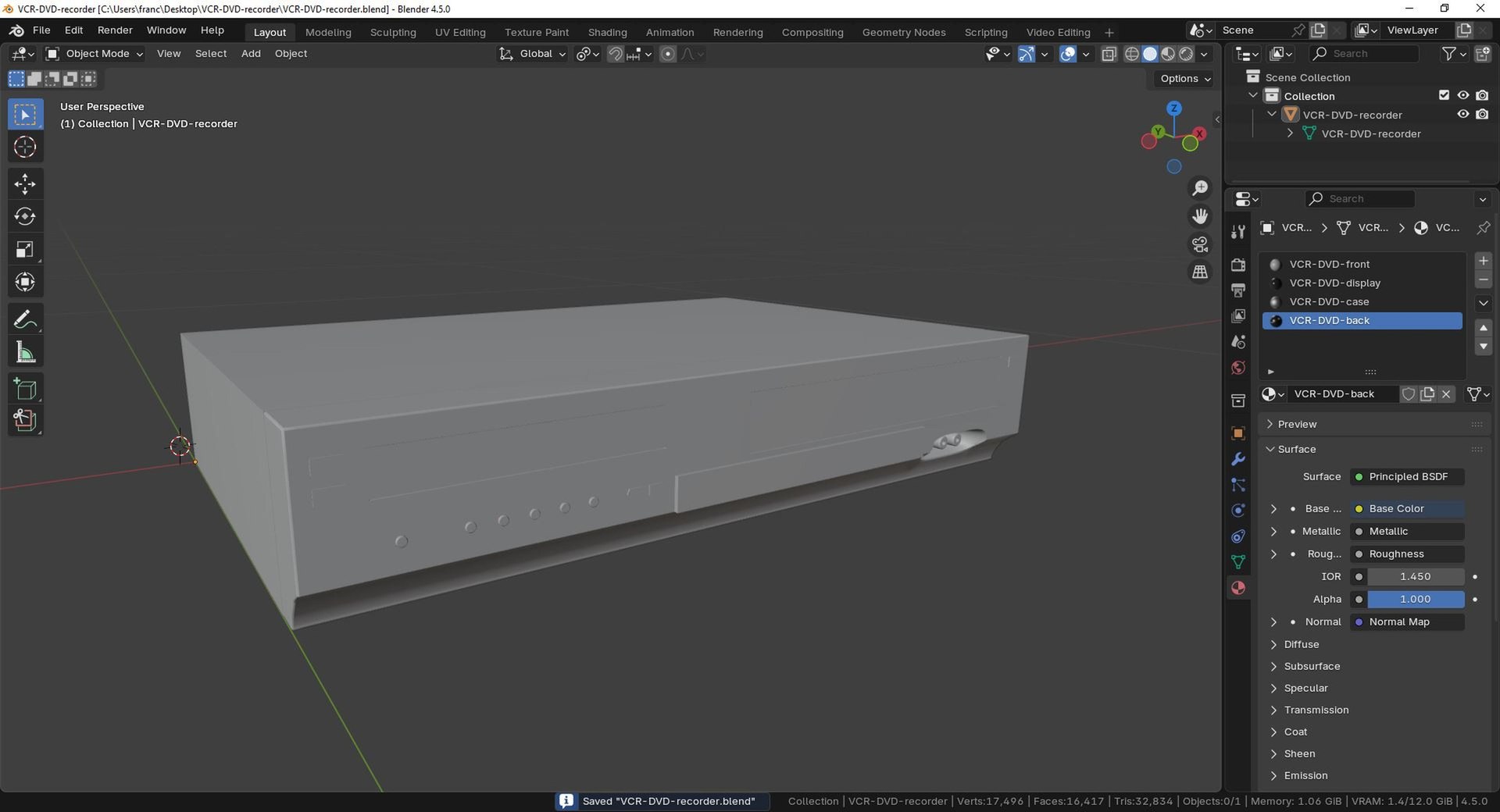This screenshot has height=812, width=1500.
Task: Select the Cursor tool in toolbar
Action: point(25,147)
